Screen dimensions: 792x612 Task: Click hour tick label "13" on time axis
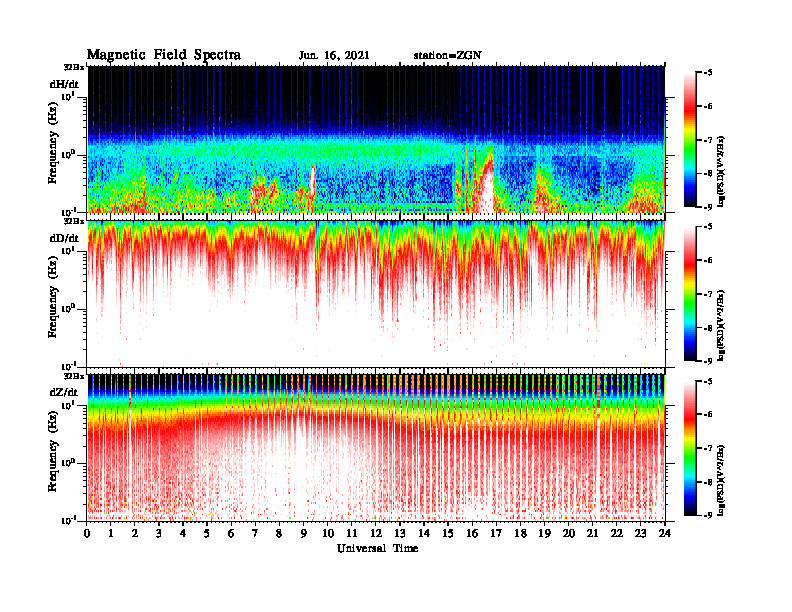(400, 534)
